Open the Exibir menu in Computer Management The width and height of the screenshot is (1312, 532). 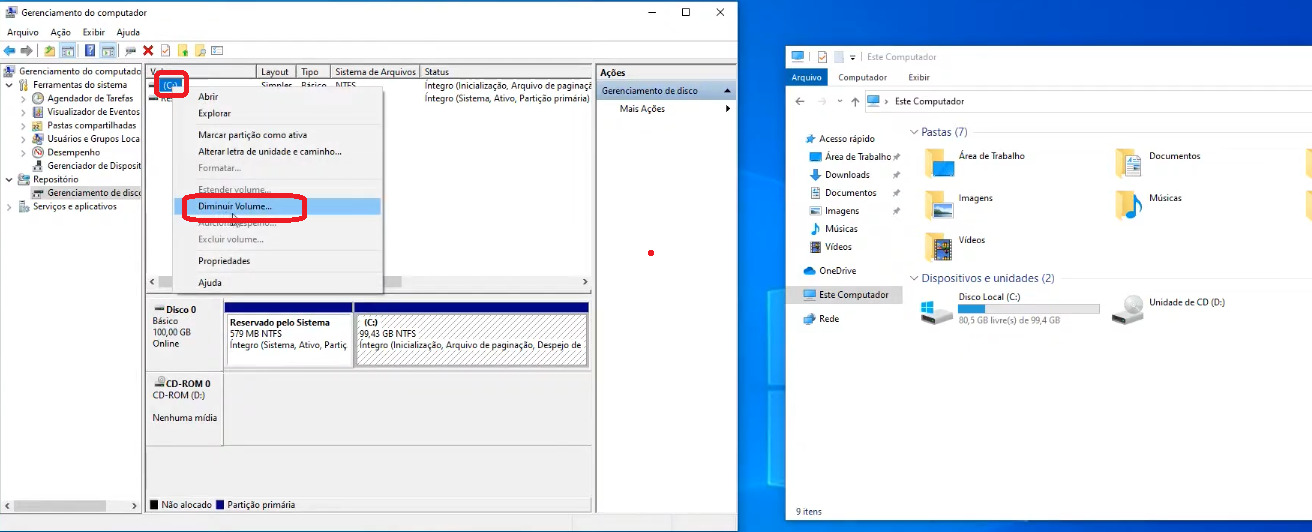tap(94, 32)
